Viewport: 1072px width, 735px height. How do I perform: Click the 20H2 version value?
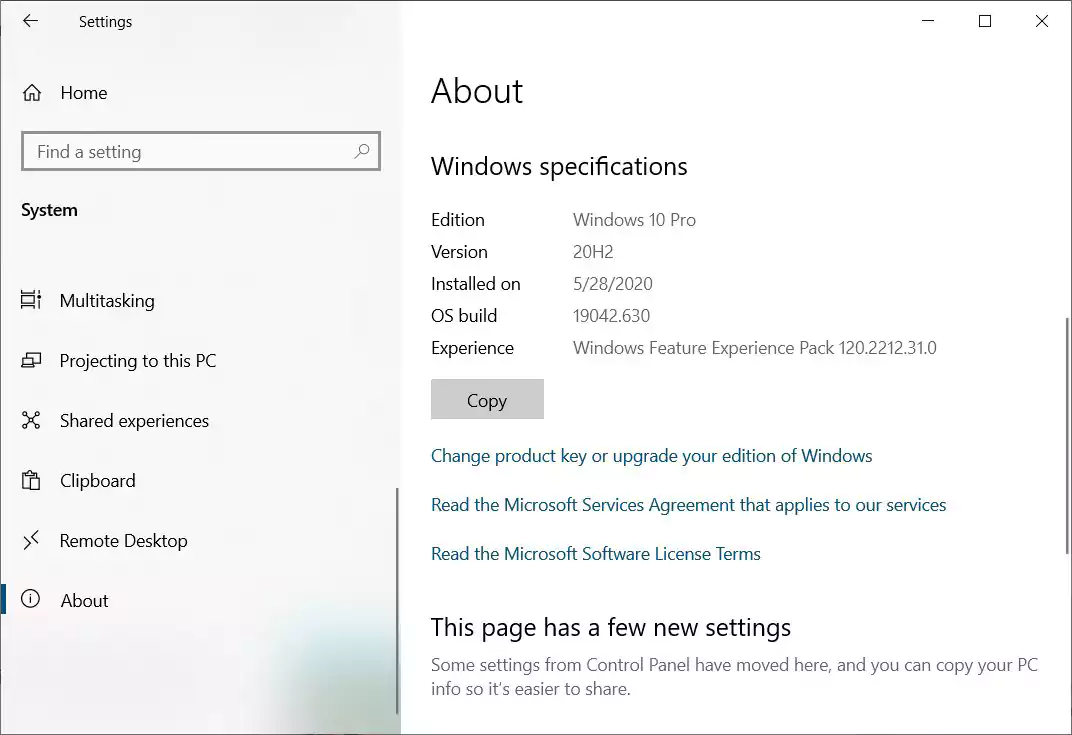coord(593,252)
